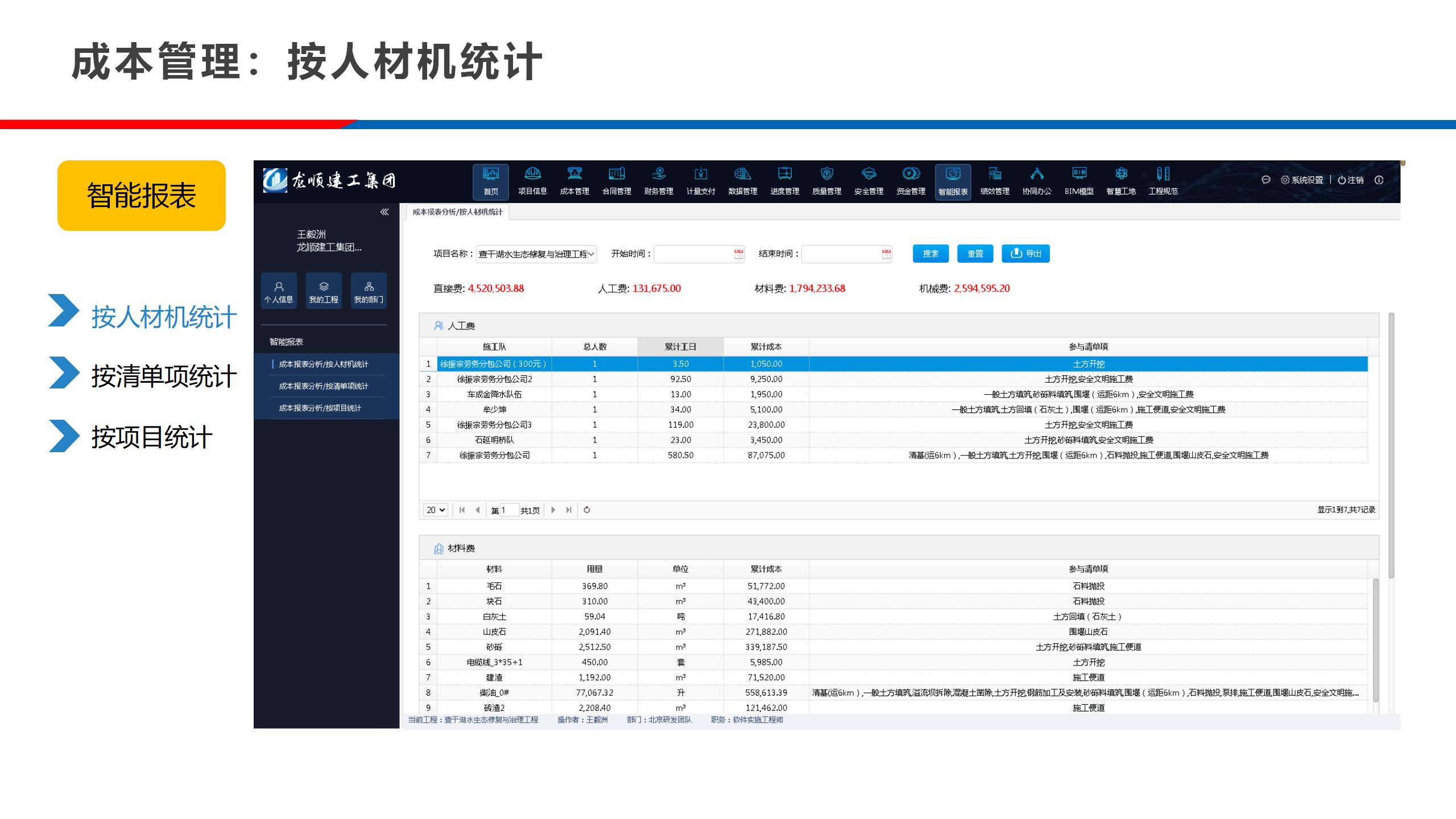This screenshot has width=1456, height=819.
Task: Open 我的工程 sidebar icon
Action: pos(324,291)
